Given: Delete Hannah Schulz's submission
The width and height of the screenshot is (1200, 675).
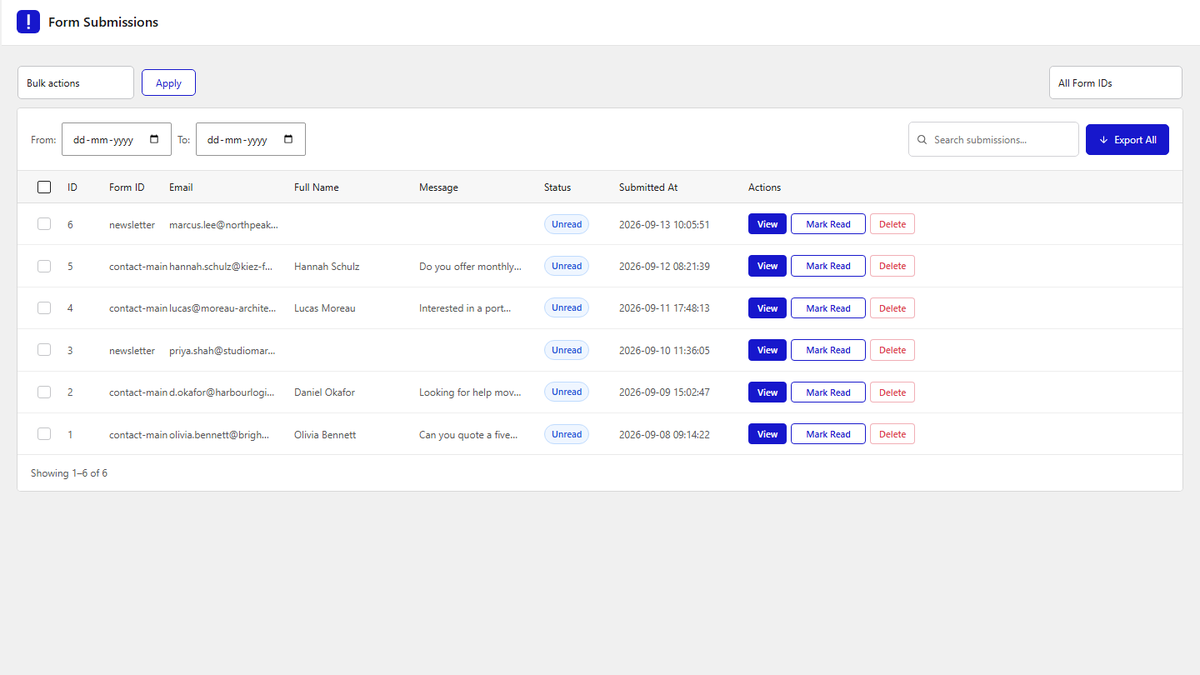Looking at the screenshot, I should (892, 266).
